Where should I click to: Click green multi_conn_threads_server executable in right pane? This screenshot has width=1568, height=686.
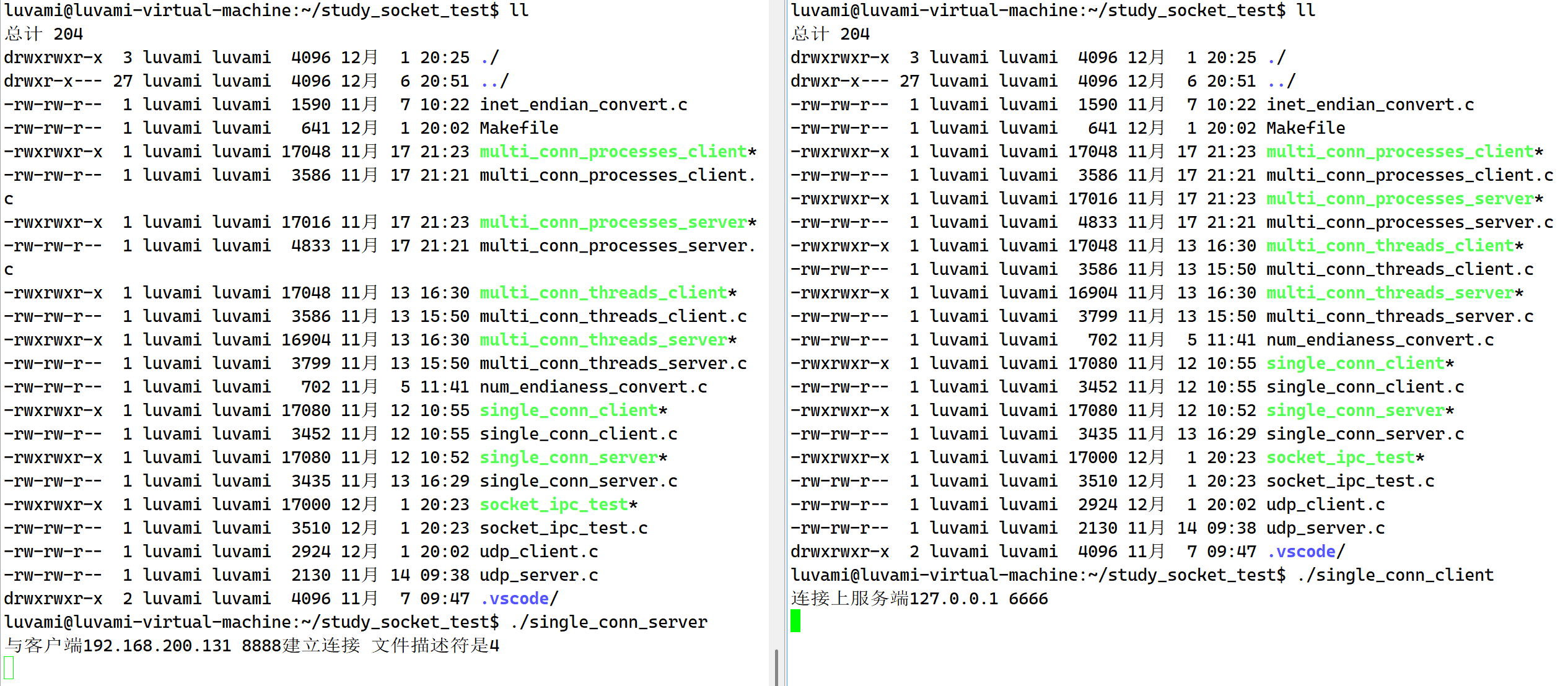tap(1390, 293)
